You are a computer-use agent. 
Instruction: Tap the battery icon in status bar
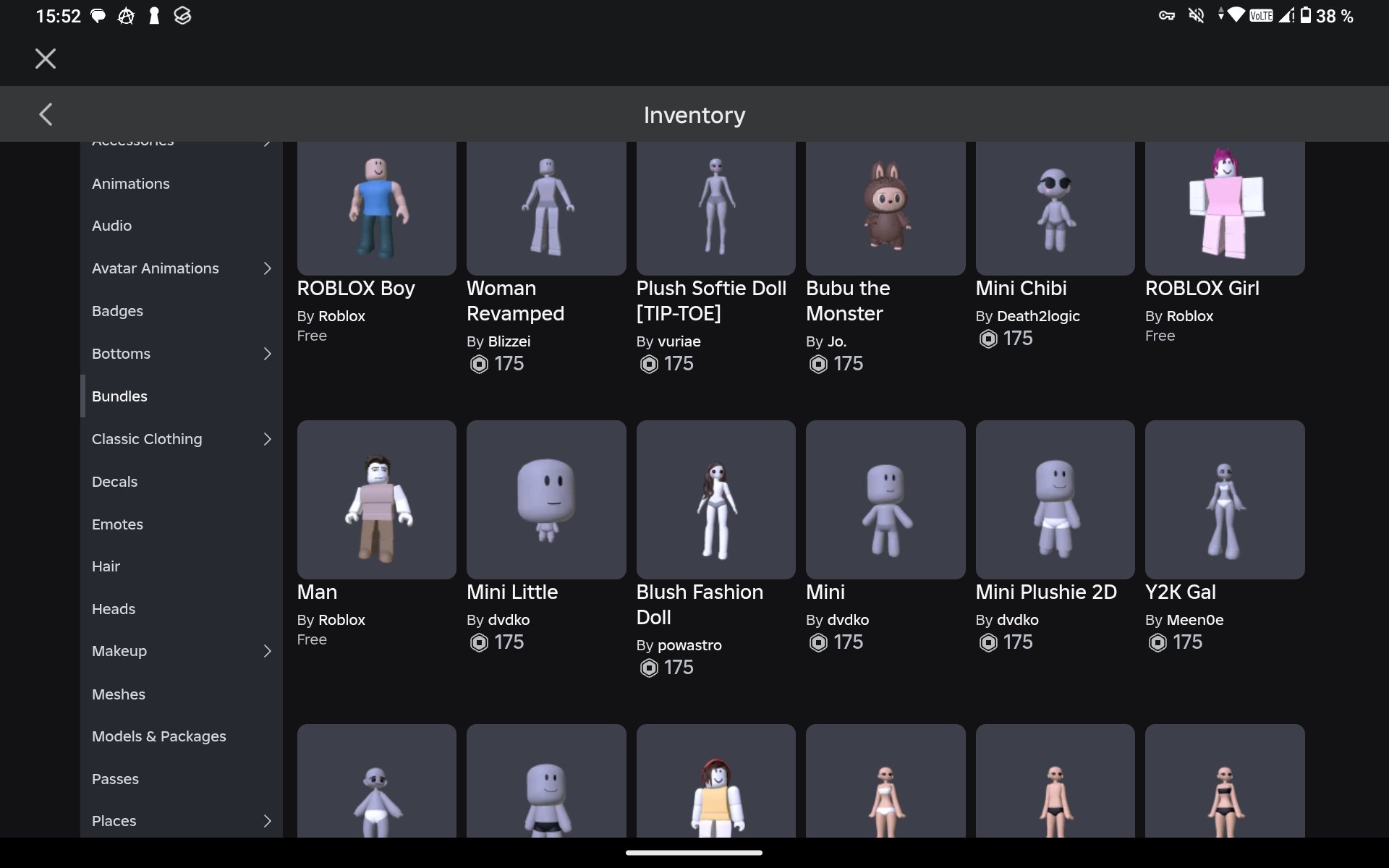pos(1306,15)
